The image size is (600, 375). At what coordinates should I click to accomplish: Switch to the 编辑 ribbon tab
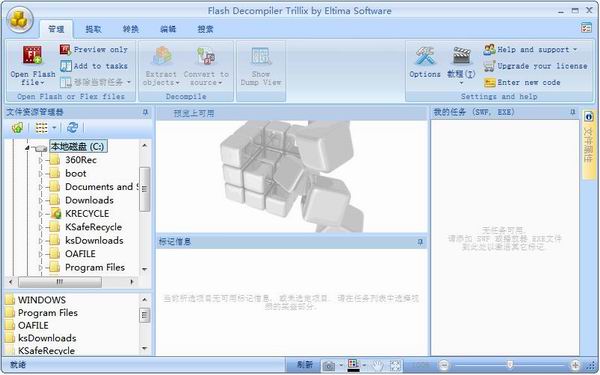click(x=168, y=29)
